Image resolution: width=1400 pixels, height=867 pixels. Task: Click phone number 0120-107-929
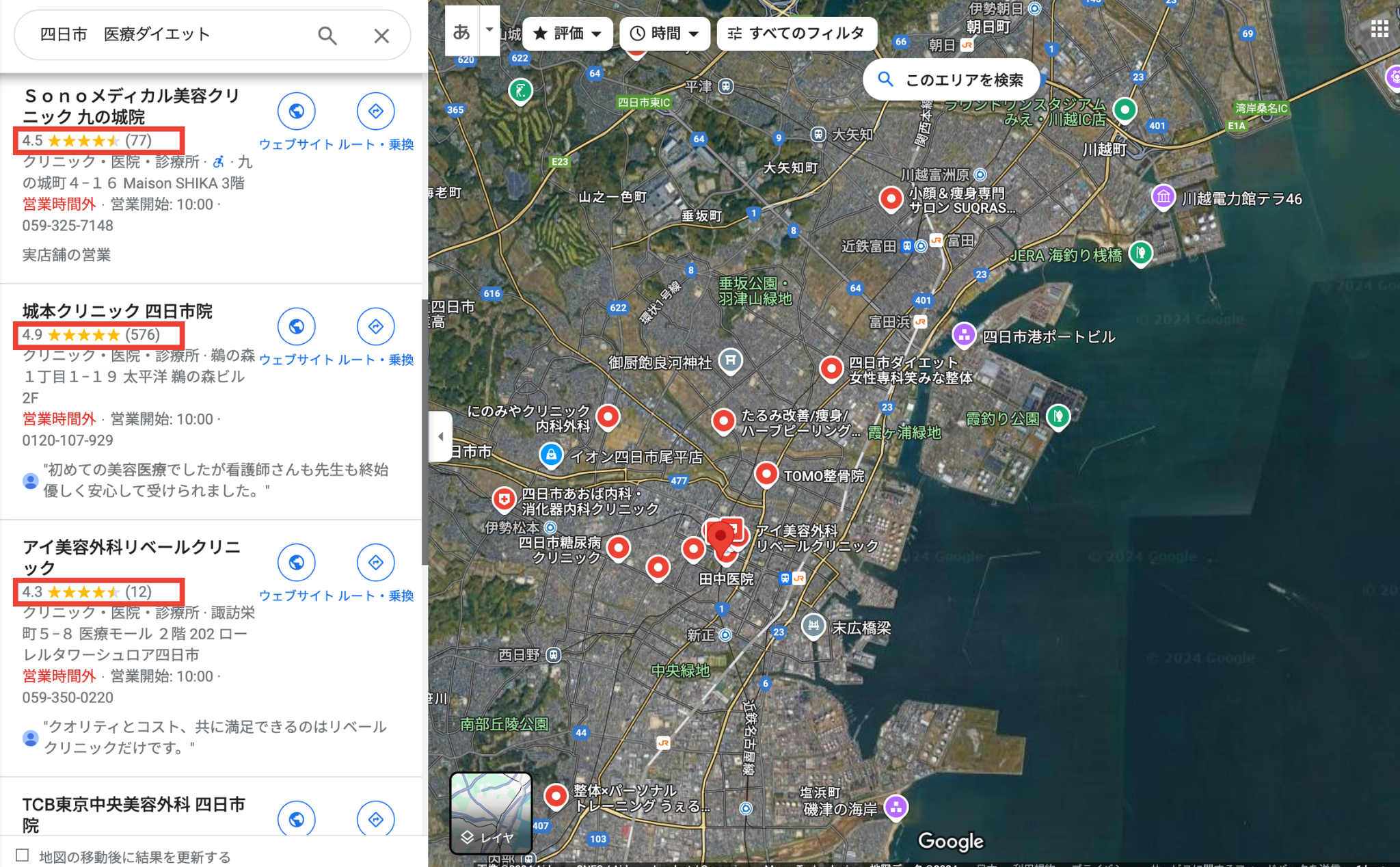click(68, 440)
